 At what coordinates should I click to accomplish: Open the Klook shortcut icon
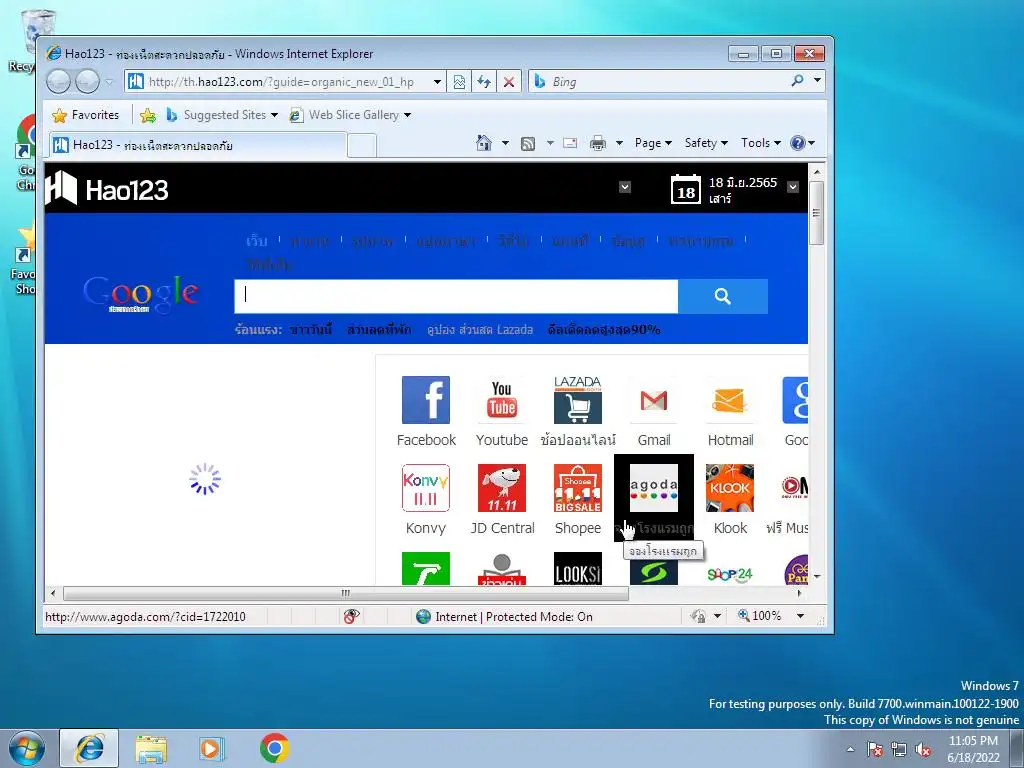pyautogui.click(x=729, y=488)
